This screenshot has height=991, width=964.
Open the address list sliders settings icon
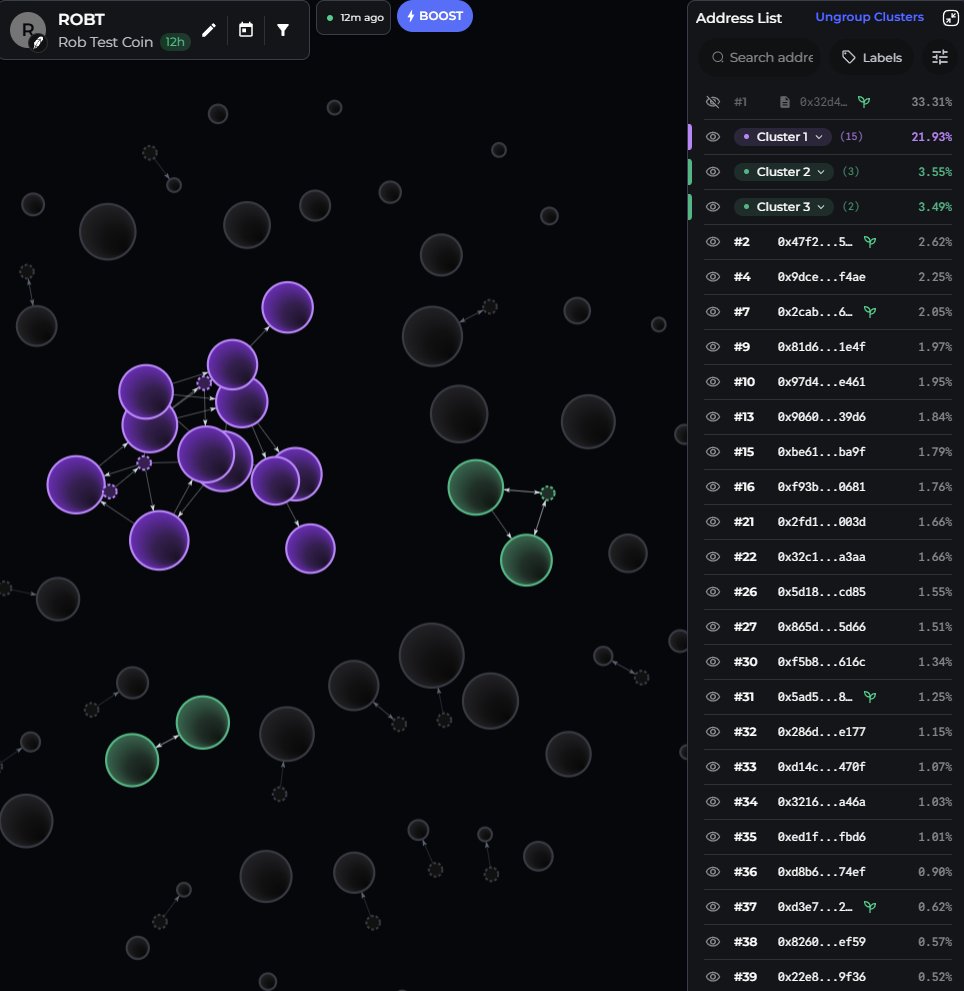point(940,58)
